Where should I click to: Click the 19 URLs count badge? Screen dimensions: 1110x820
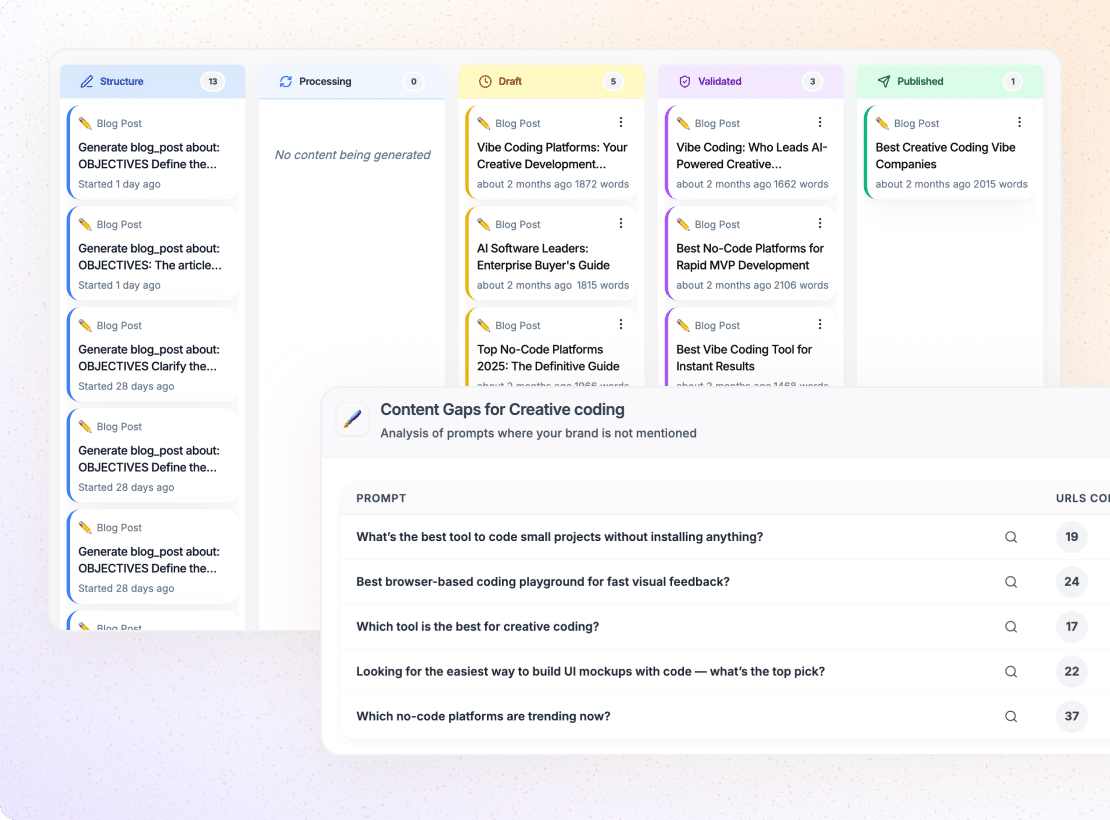coord(1071,537)
